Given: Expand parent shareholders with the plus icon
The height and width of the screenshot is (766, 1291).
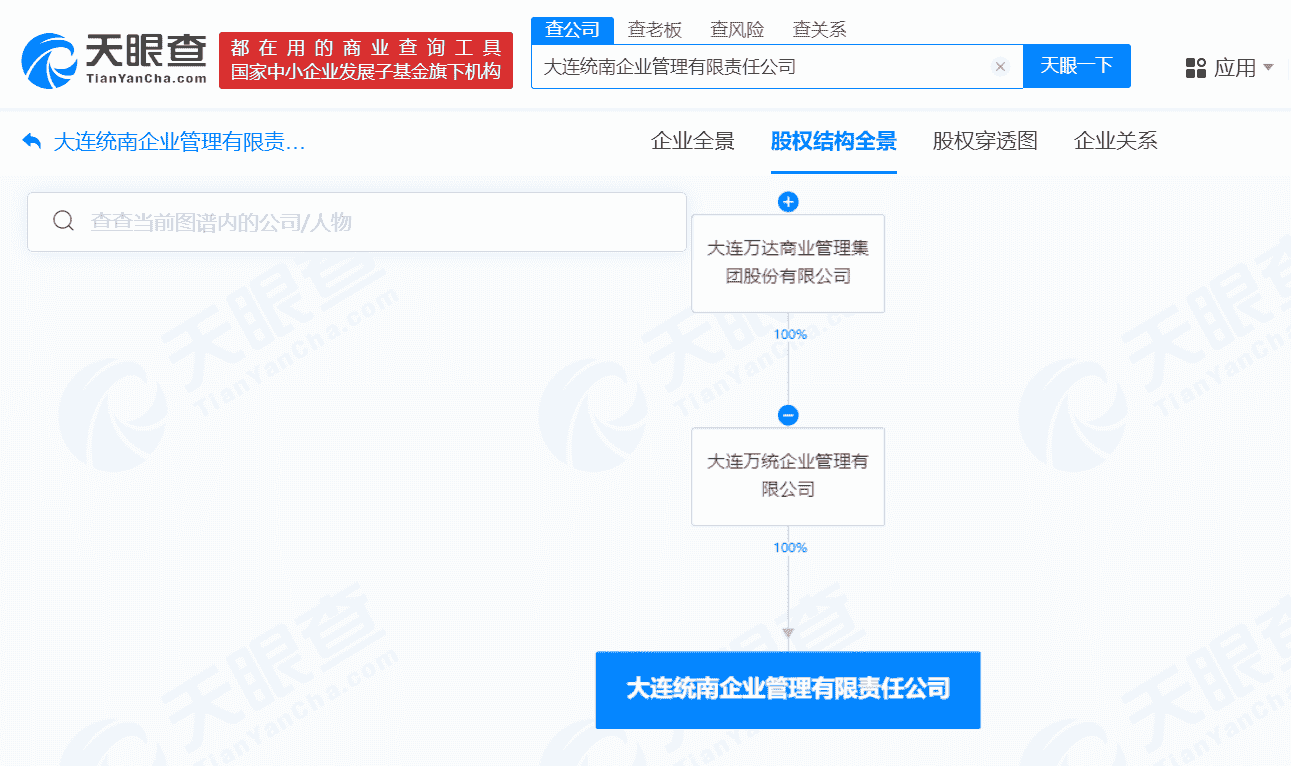Looking at the screenshot, I should pos(788,202).
